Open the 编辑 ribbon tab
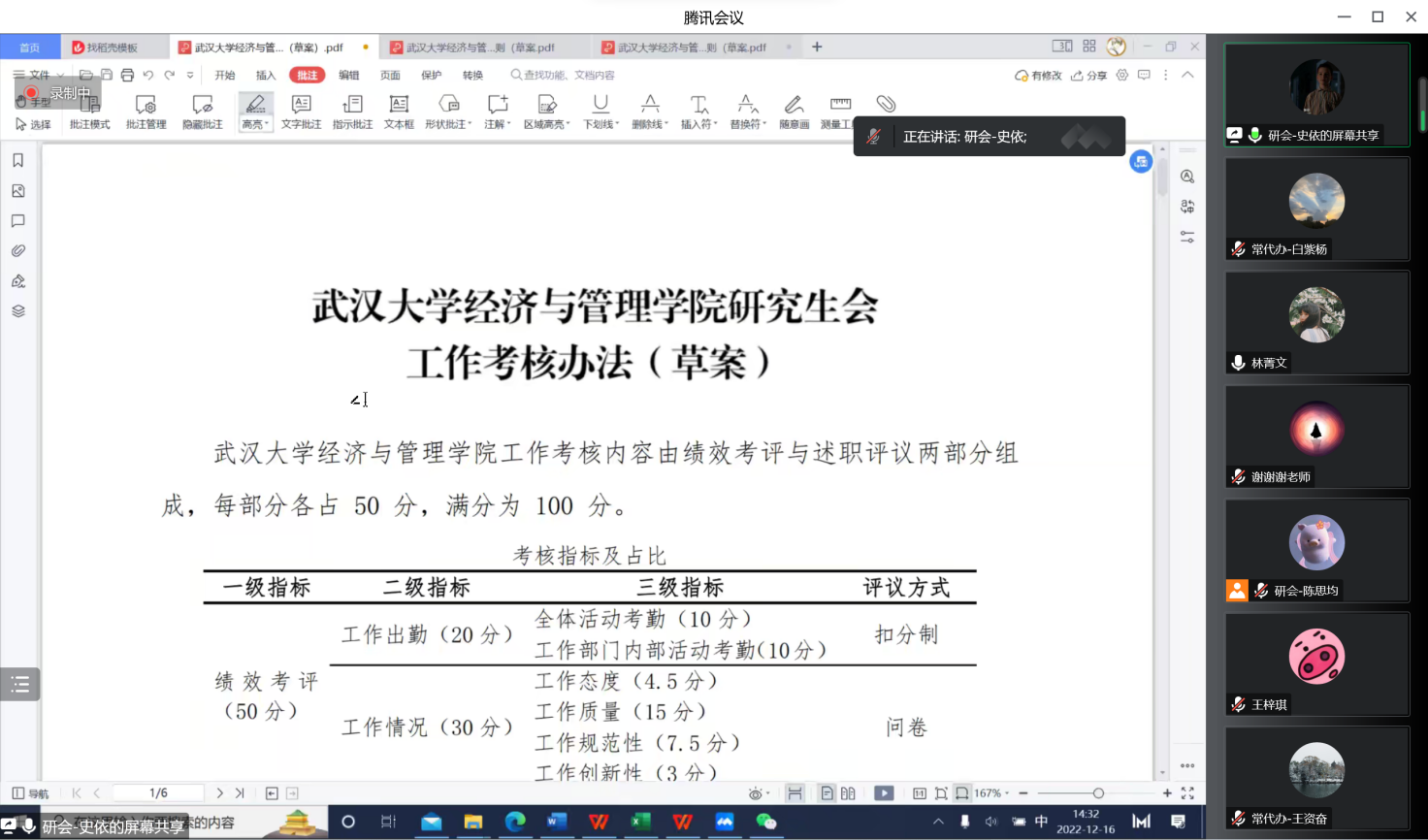The image size is (1428, 840). pos(348,75)
